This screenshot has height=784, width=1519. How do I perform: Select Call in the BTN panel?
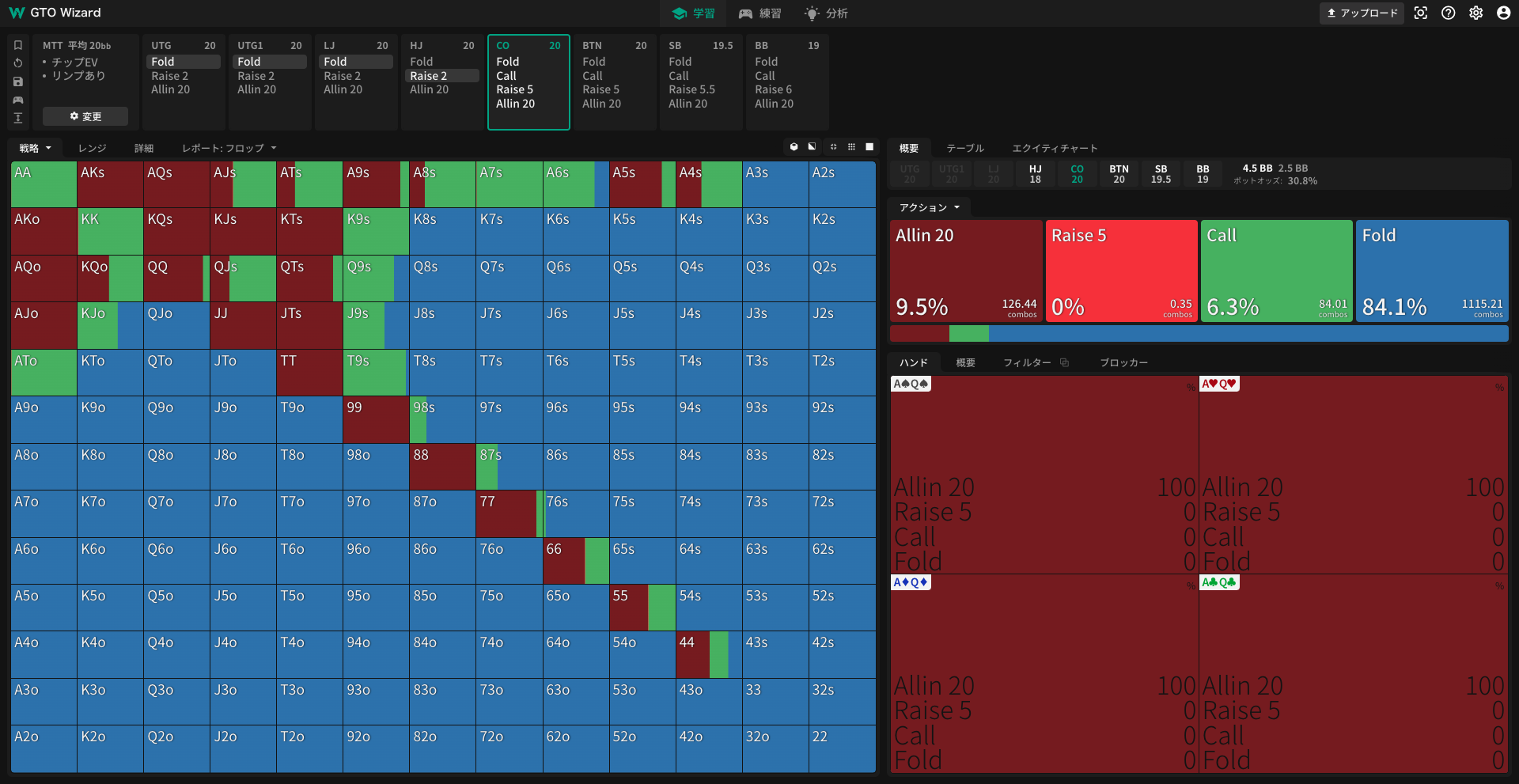point(593,76)
